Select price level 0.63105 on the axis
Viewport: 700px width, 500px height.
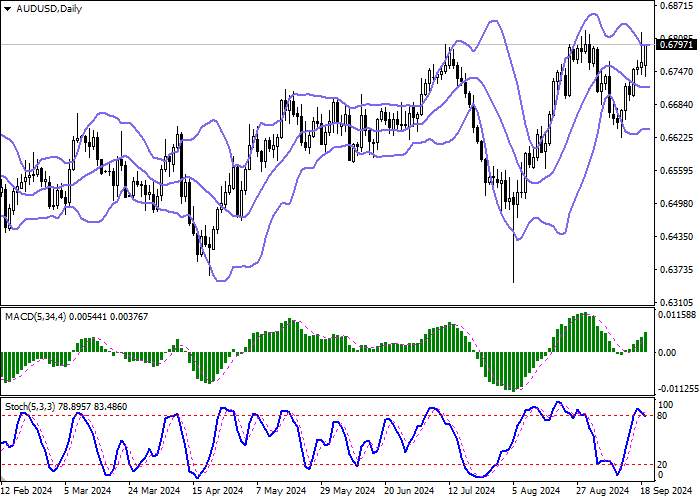pyautogui.click(x=676, y=303)
